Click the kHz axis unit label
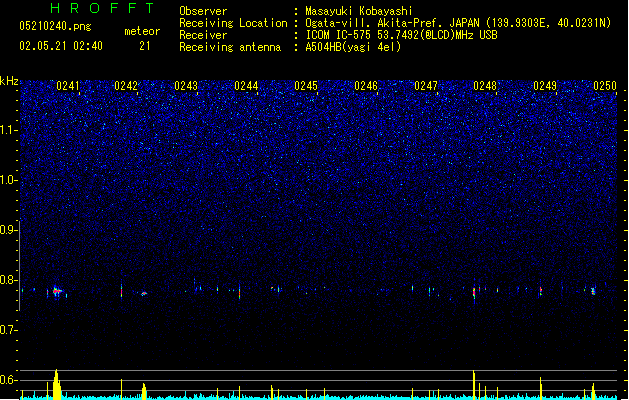This screenshot has height=400, width=629. (9, 81)
